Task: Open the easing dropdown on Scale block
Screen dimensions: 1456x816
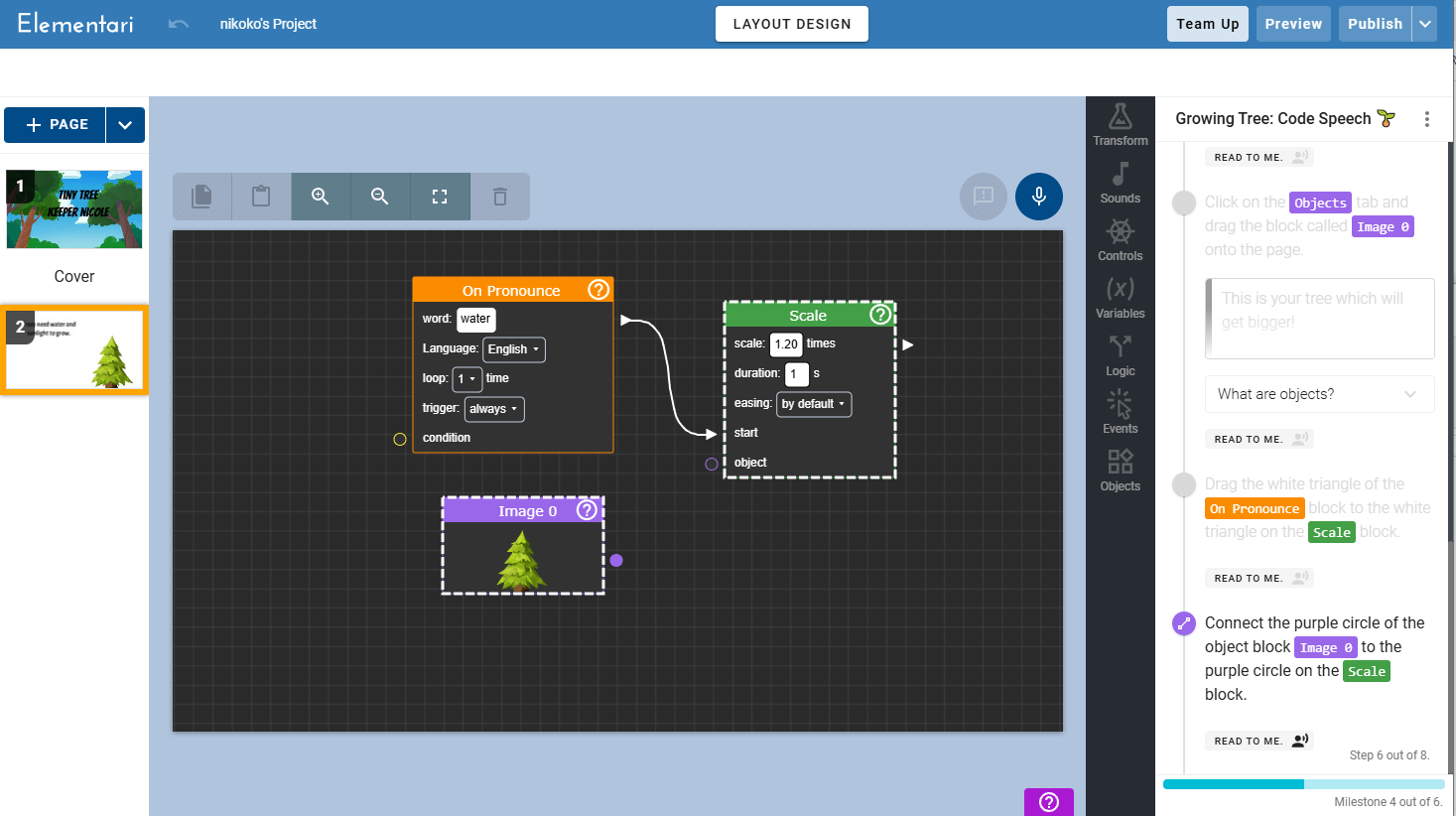Action: [813, 404]
